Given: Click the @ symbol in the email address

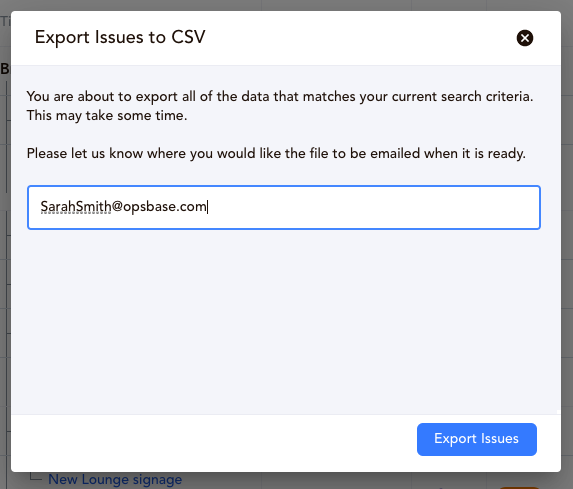Looking at the screenshot, I should point(117,206).
